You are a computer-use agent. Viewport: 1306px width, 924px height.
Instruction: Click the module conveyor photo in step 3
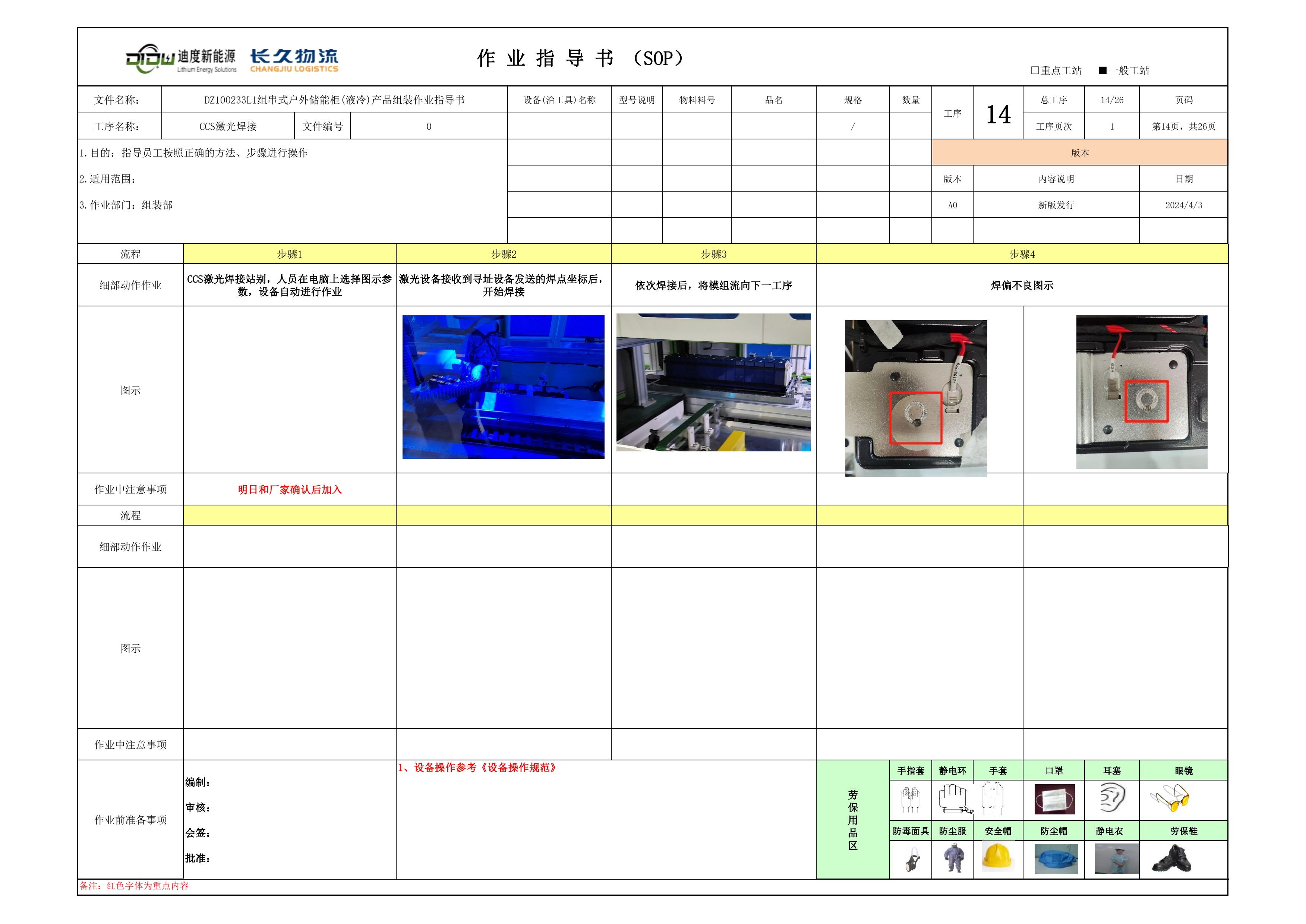[713, 382]
